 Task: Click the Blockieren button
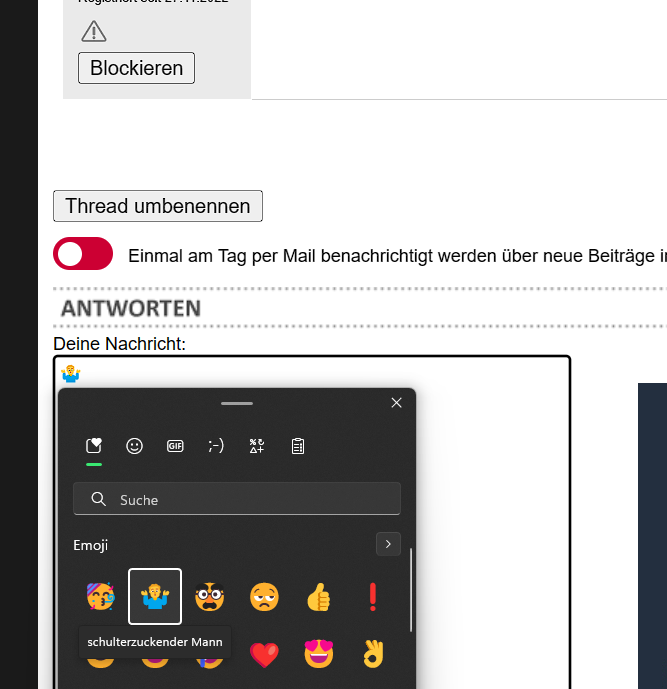click(x=136, y=68)
